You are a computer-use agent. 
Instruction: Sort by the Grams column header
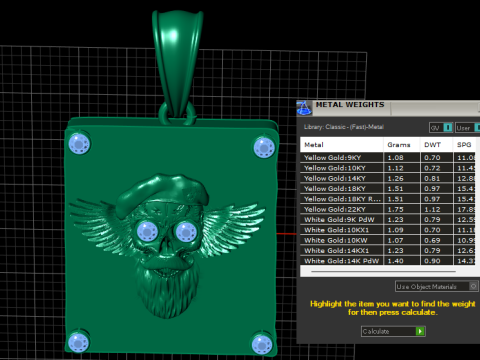point(402,145)
